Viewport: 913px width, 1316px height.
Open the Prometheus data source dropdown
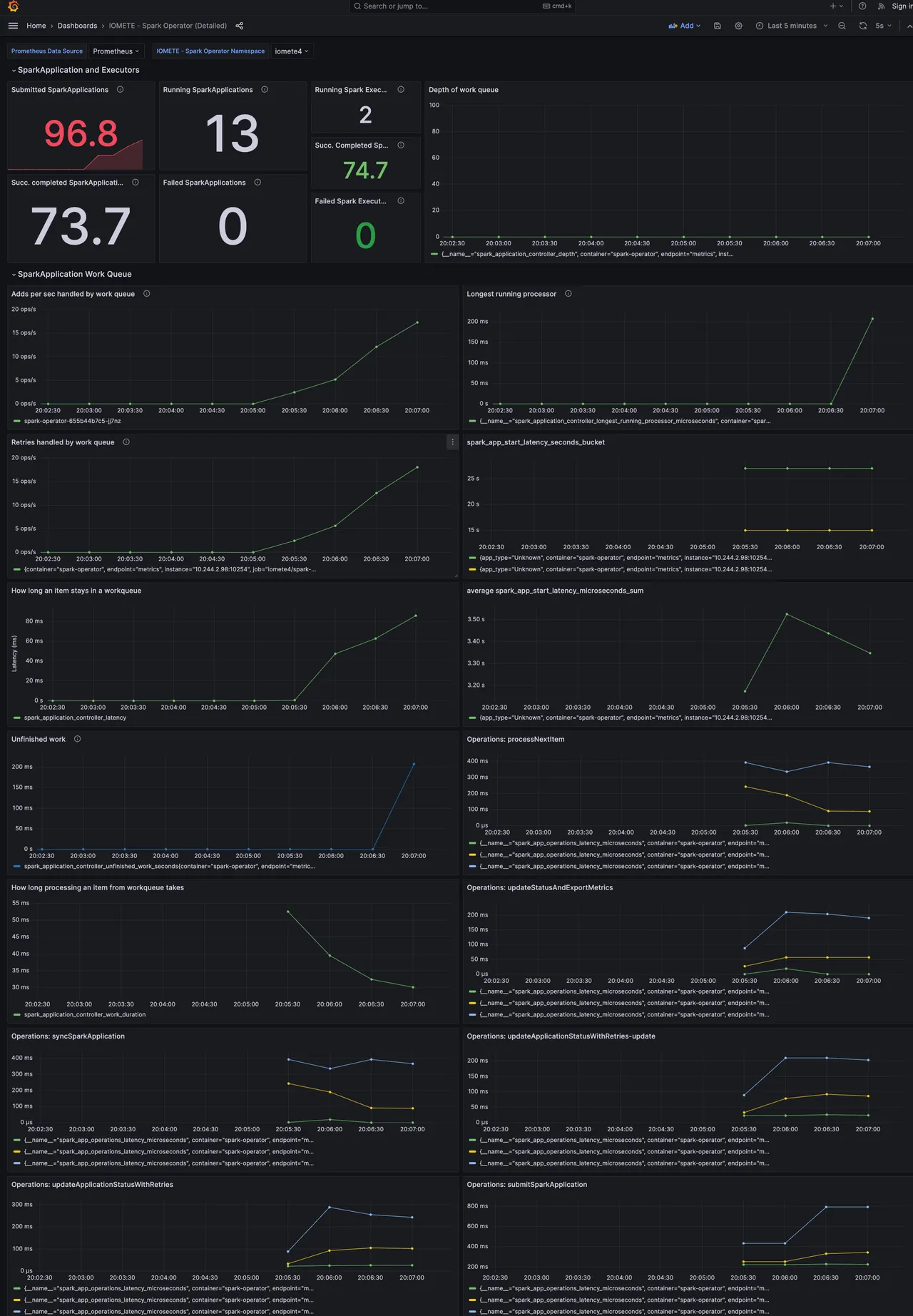pyautogui.click(x=116, y=51)
